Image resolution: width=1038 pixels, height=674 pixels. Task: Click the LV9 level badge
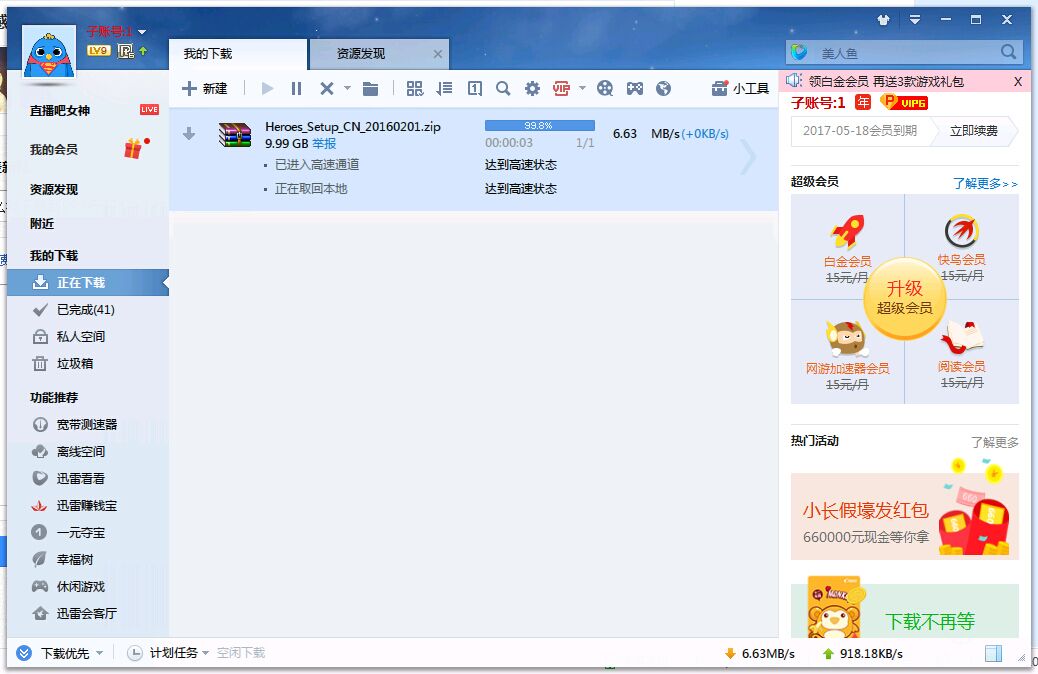(99, 50)
